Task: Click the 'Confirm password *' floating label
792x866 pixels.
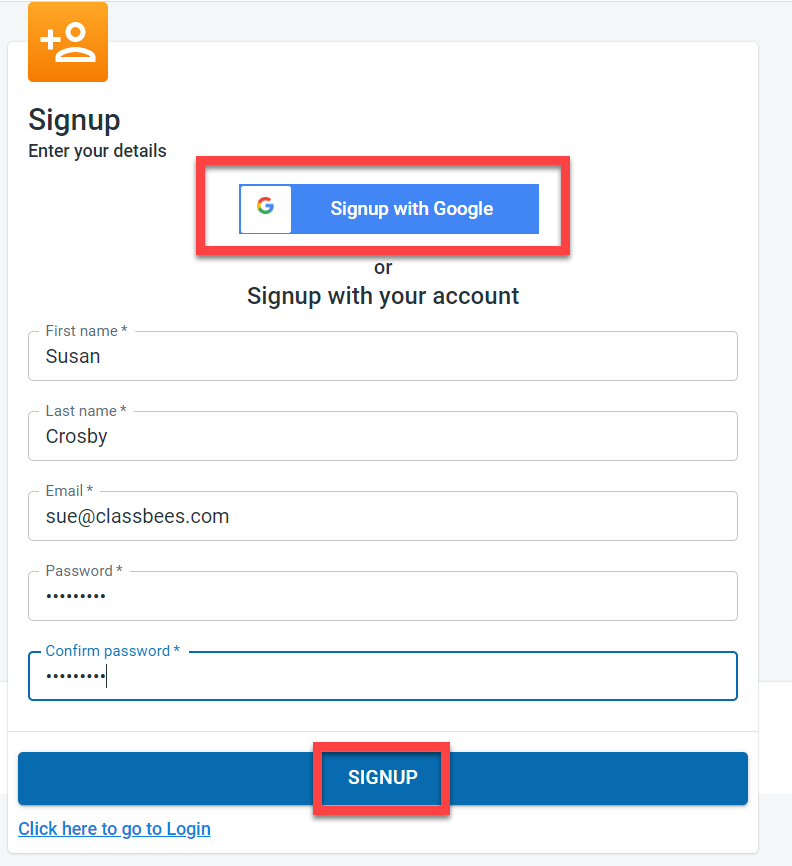Action: [x=112, y=651]
